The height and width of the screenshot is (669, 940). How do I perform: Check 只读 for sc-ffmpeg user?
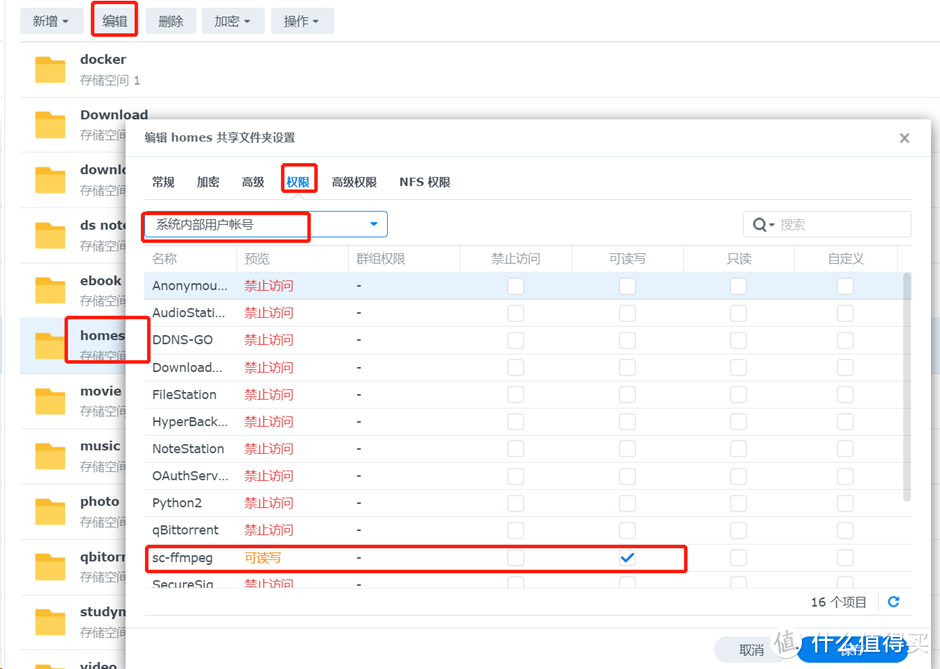pyautogui.click(x=739, y=558)
